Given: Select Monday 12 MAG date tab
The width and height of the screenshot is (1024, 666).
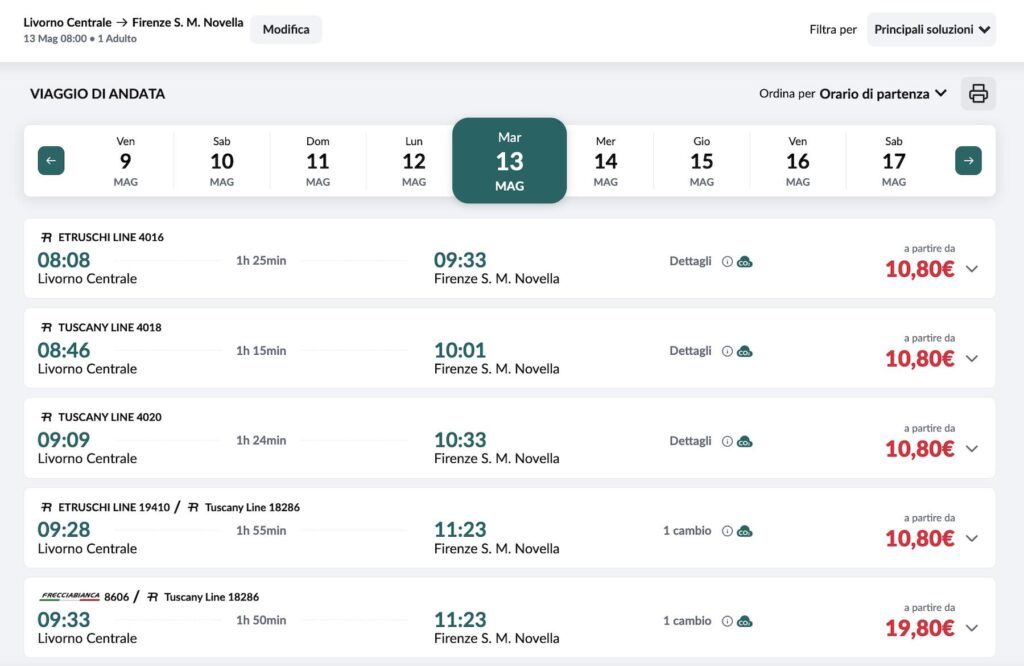Looking at the screenshot, I should [x=414, y=161].
